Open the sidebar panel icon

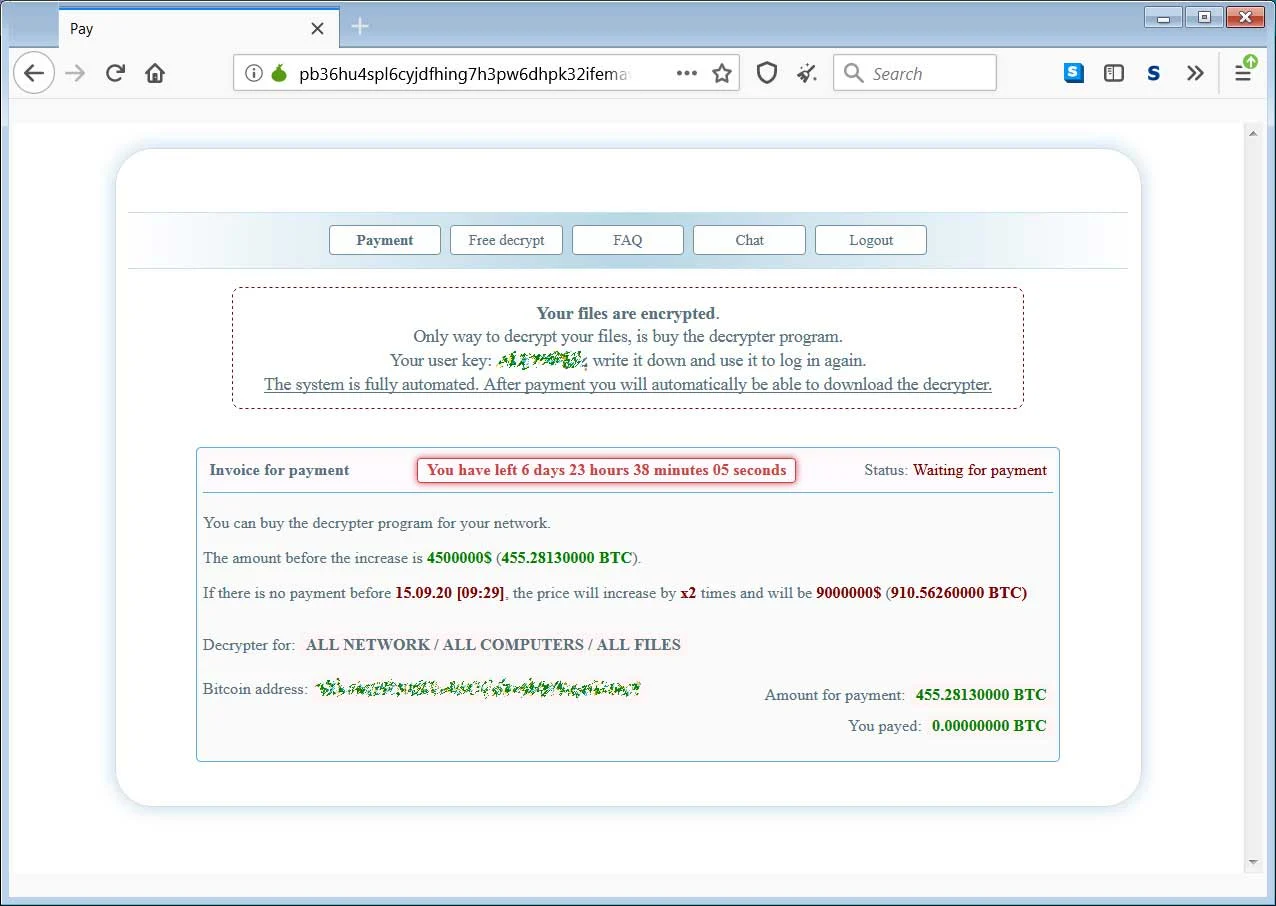1114,73
